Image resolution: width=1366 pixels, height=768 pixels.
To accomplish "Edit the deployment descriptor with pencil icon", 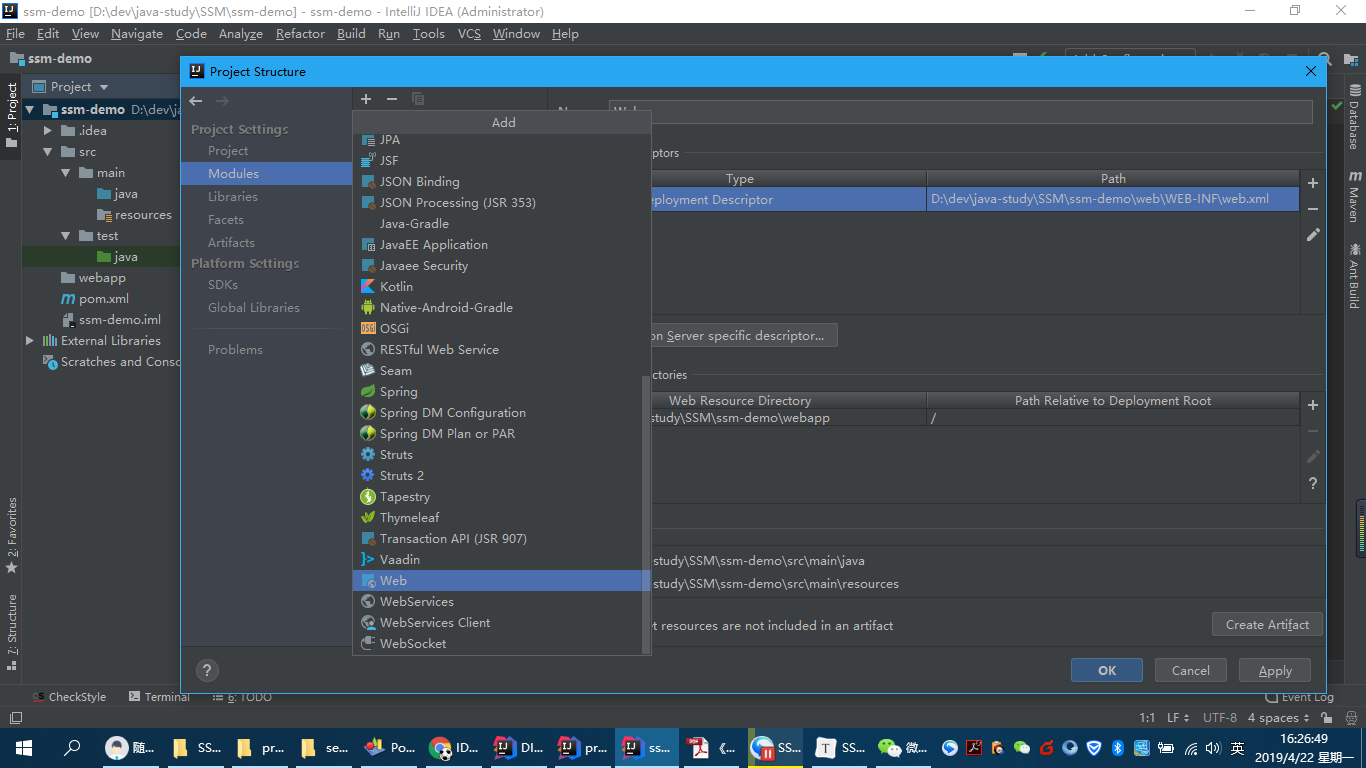I will [1313, 235].
